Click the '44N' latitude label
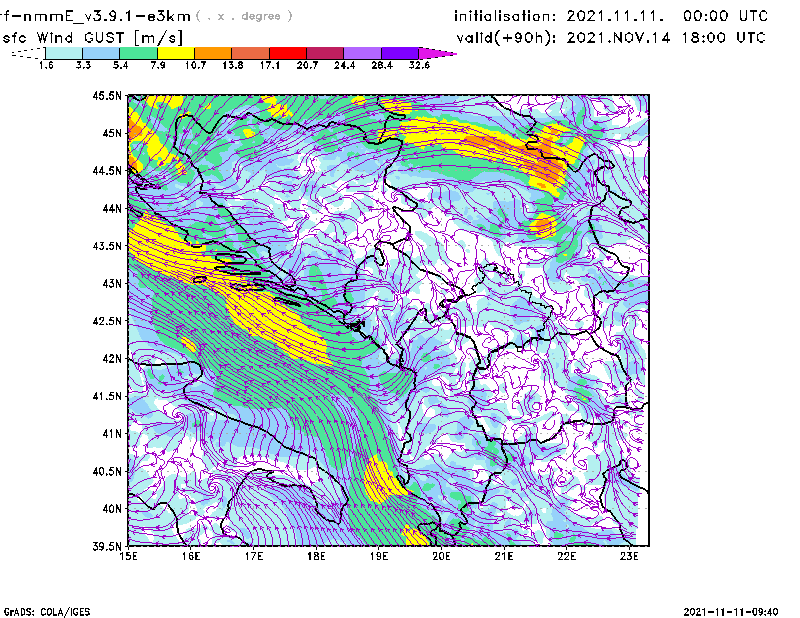Screen dimensions: 800x618 coord(112,208)
